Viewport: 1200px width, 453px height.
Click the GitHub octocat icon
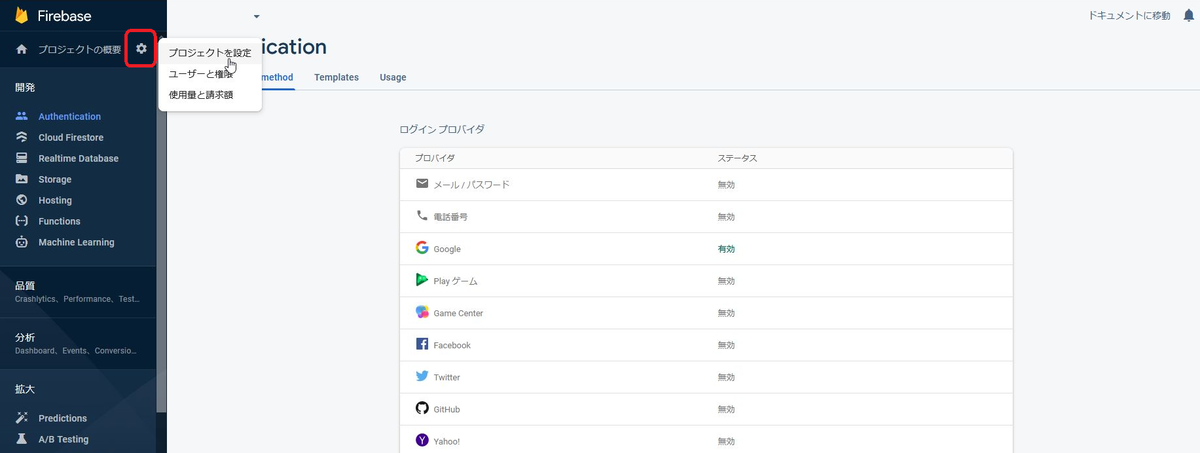(422, 408)
